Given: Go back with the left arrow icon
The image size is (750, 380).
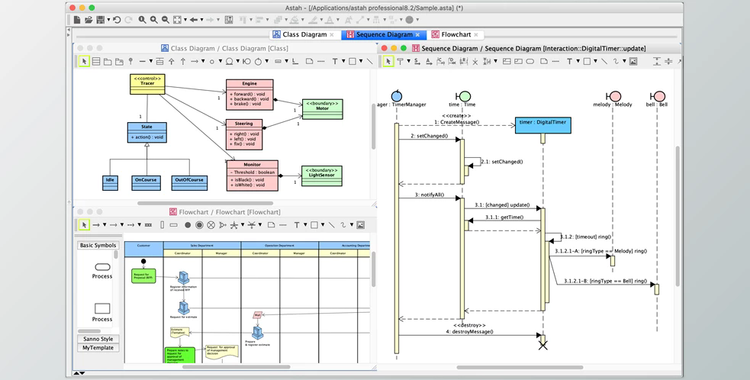Looking at the screenshot, I should [x=194, y=20].
